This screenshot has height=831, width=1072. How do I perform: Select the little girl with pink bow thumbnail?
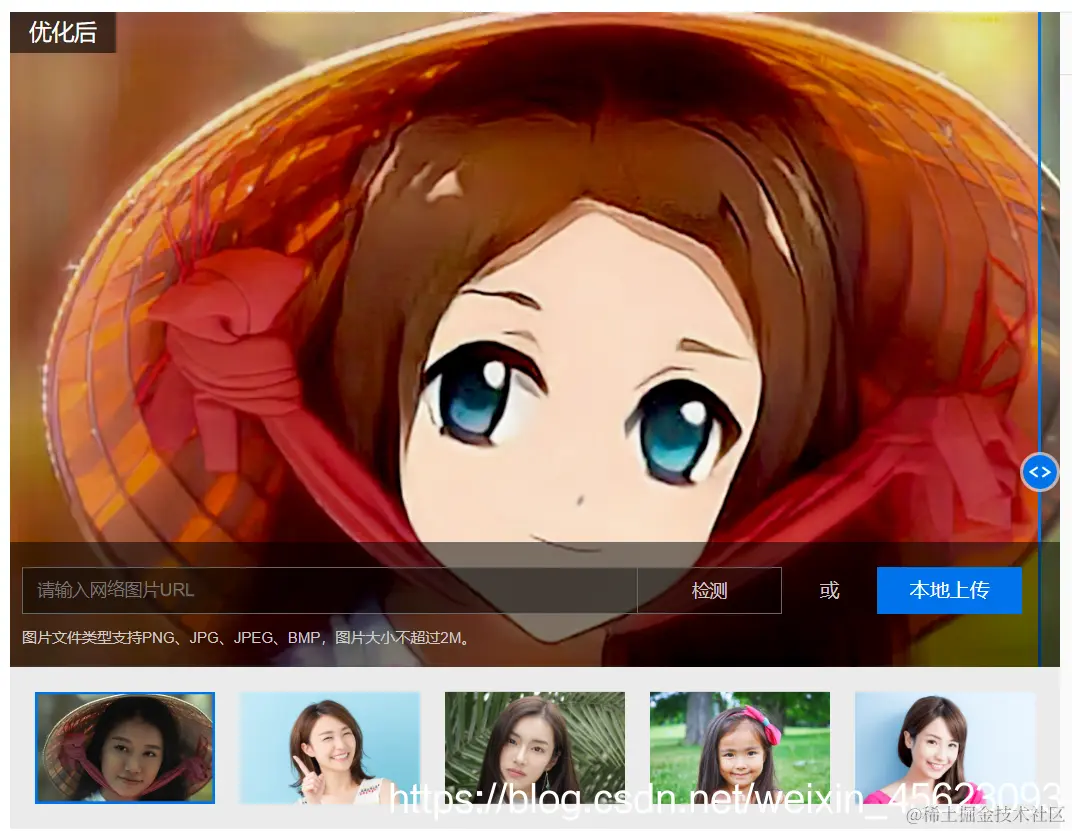pos(740,748)
